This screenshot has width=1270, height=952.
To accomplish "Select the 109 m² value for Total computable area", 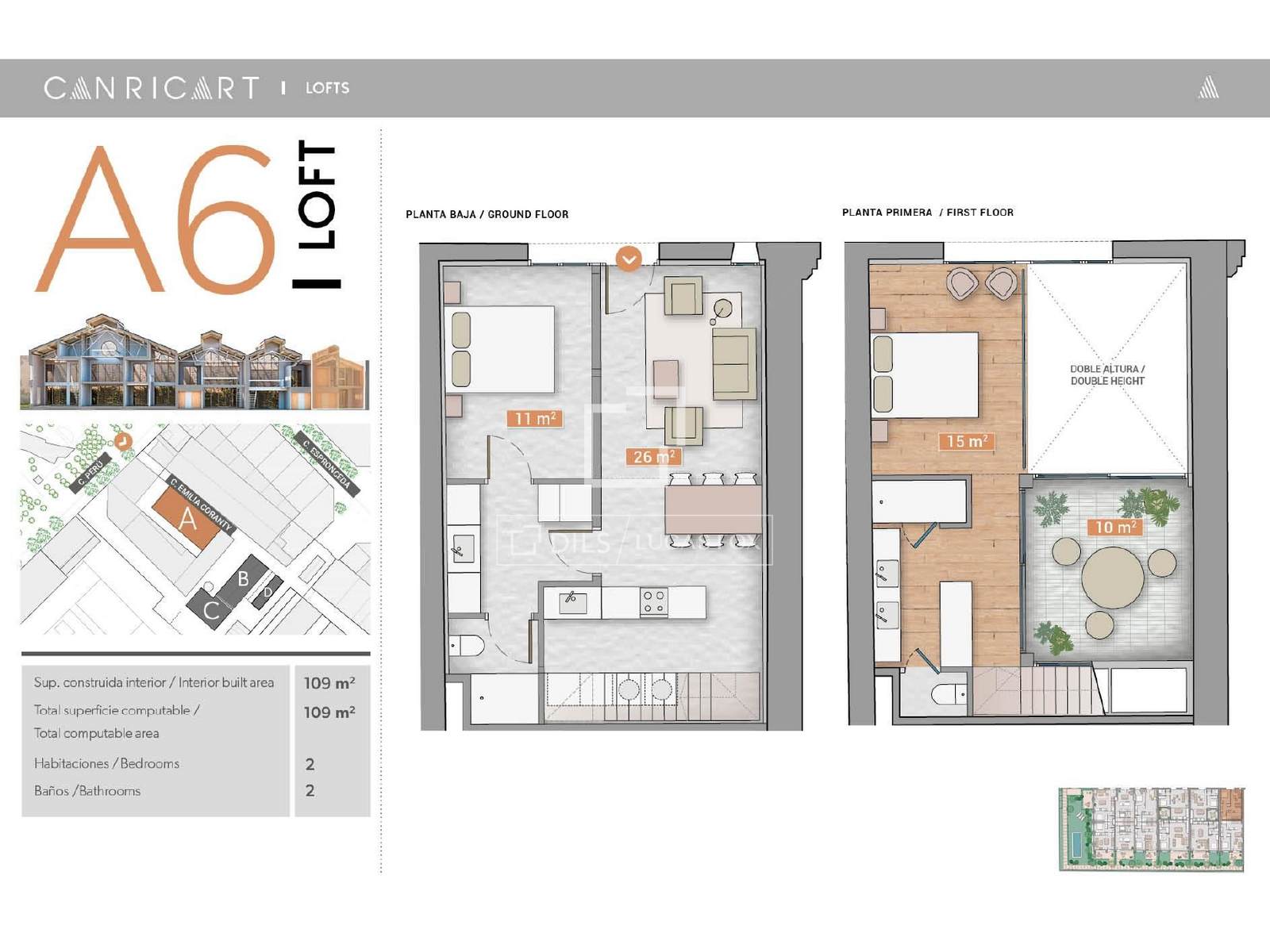I will [329, 712].
